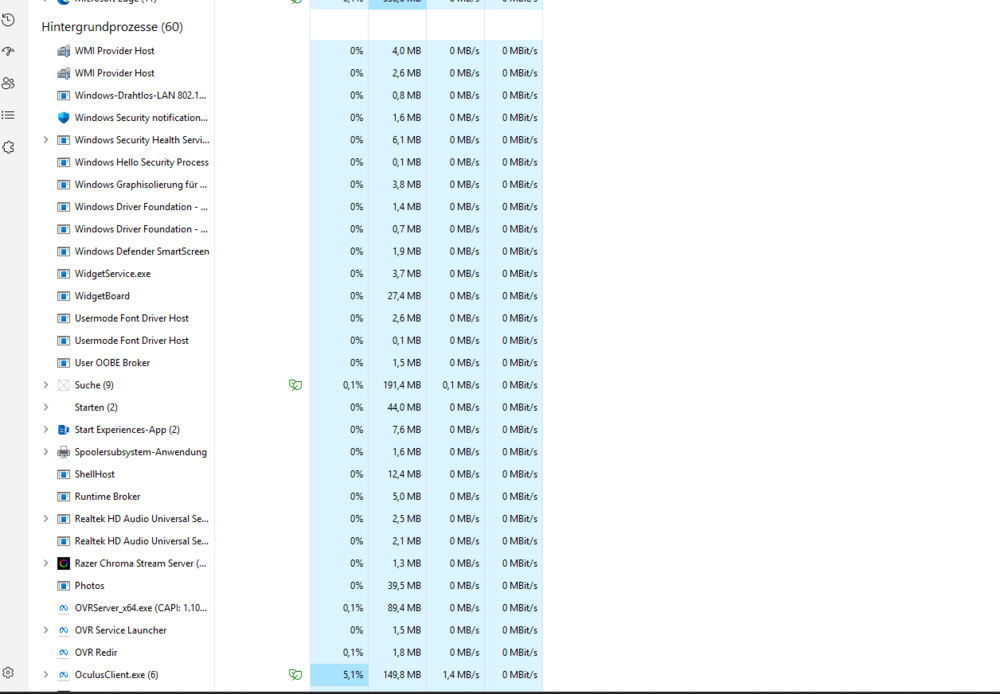Expand the OculusClient.exe (6) group

(45, 674)
